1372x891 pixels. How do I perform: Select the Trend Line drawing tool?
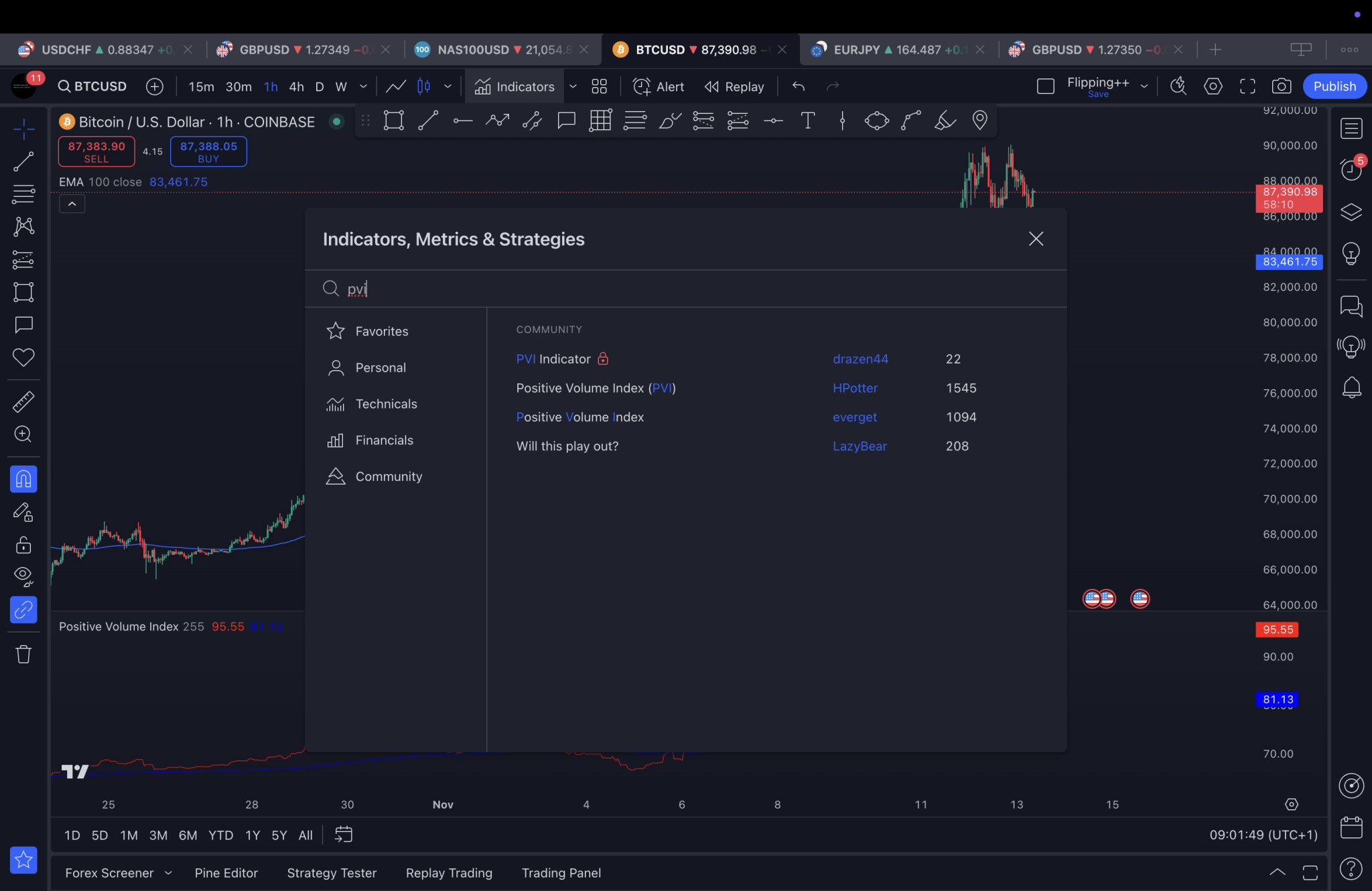[23, 161]
